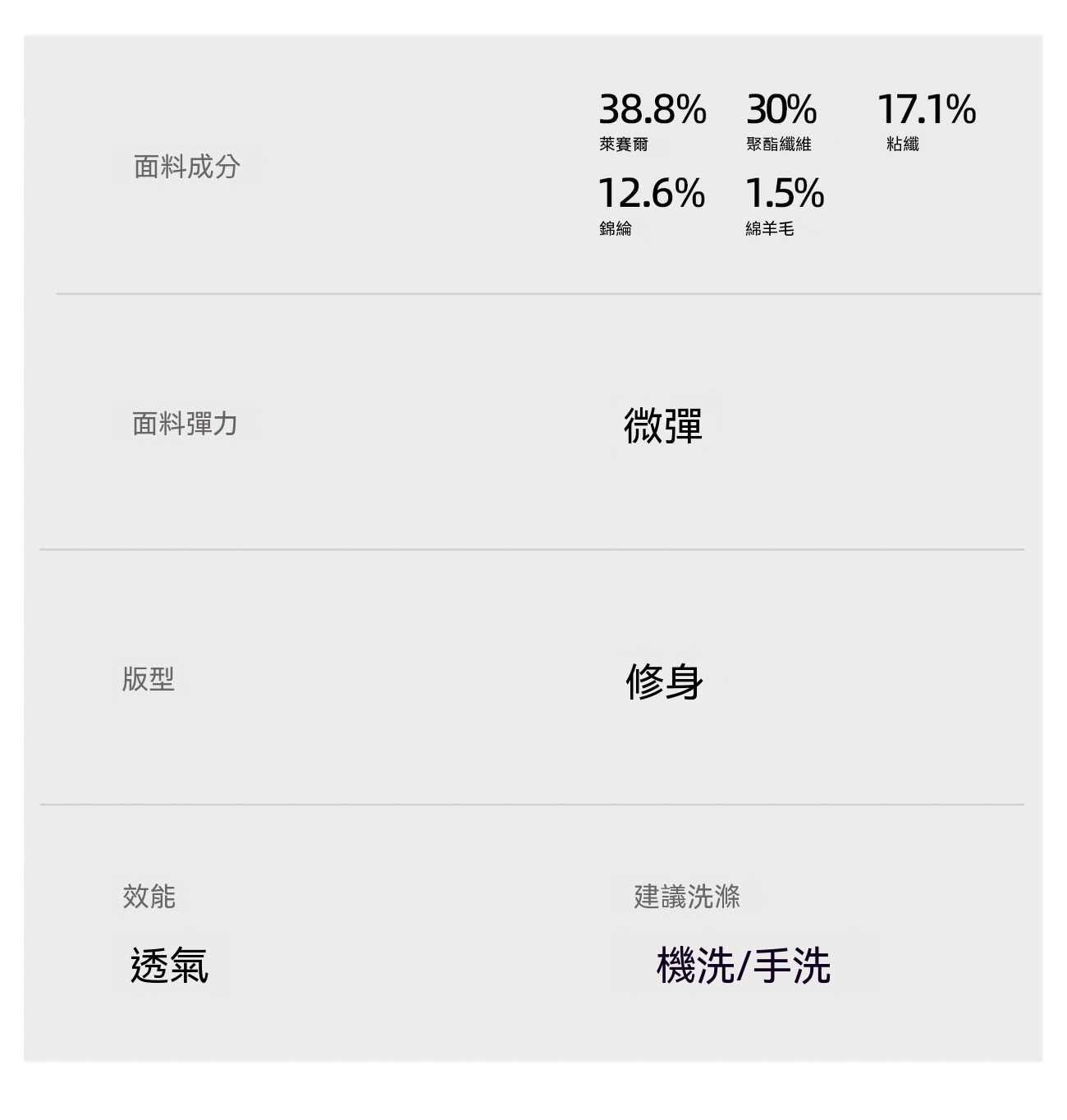Screen dimensions: 1067x1120
Task: Select the 1.5% percentage value
Action: (x=785, y=193)
